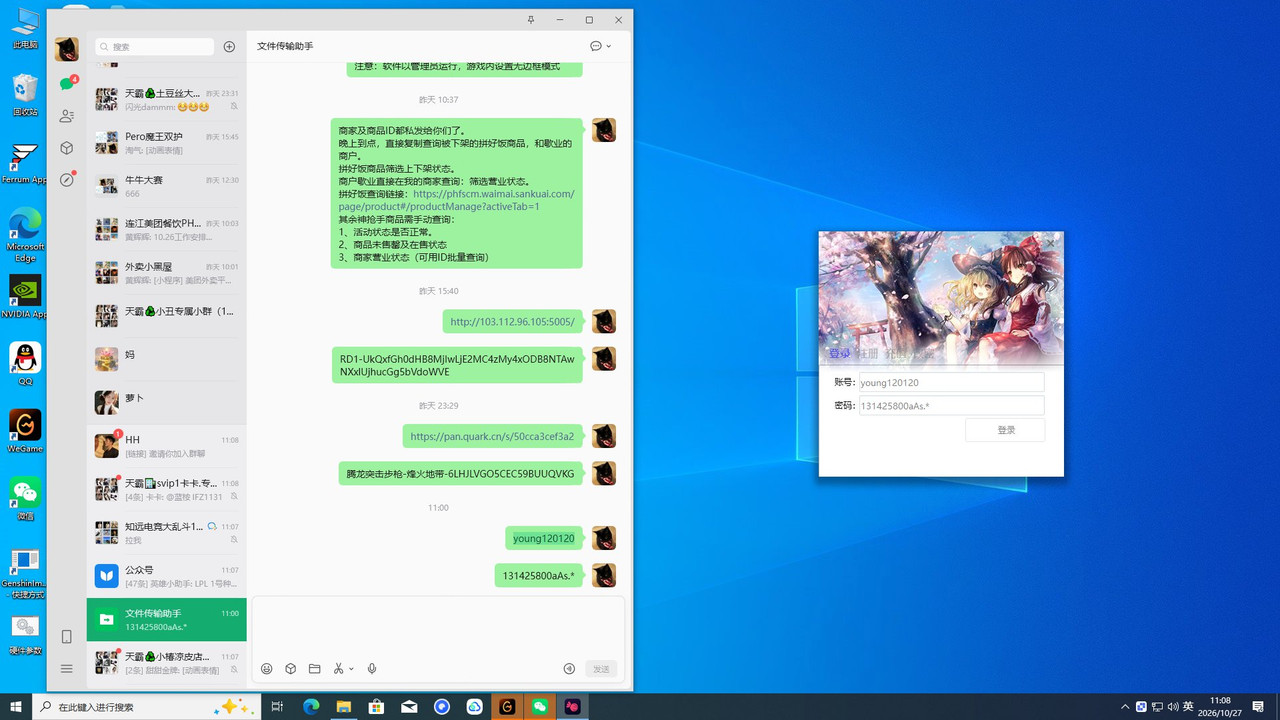This screenshot has width=1280, height=720.
Task: Open the 牛牛大赛 chat
Action: point(167,186)
